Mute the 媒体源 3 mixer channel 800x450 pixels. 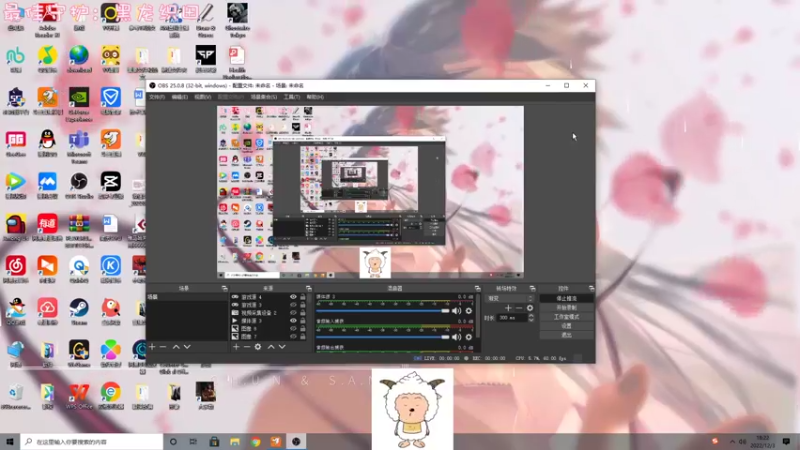pyautogui.click(x=457, y=311)
